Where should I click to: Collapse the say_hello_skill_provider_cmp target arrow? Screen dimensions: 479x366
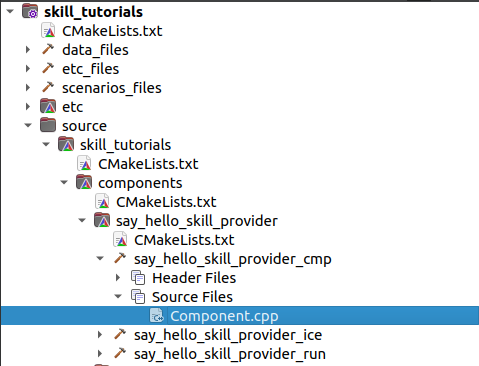pos(100,259)
